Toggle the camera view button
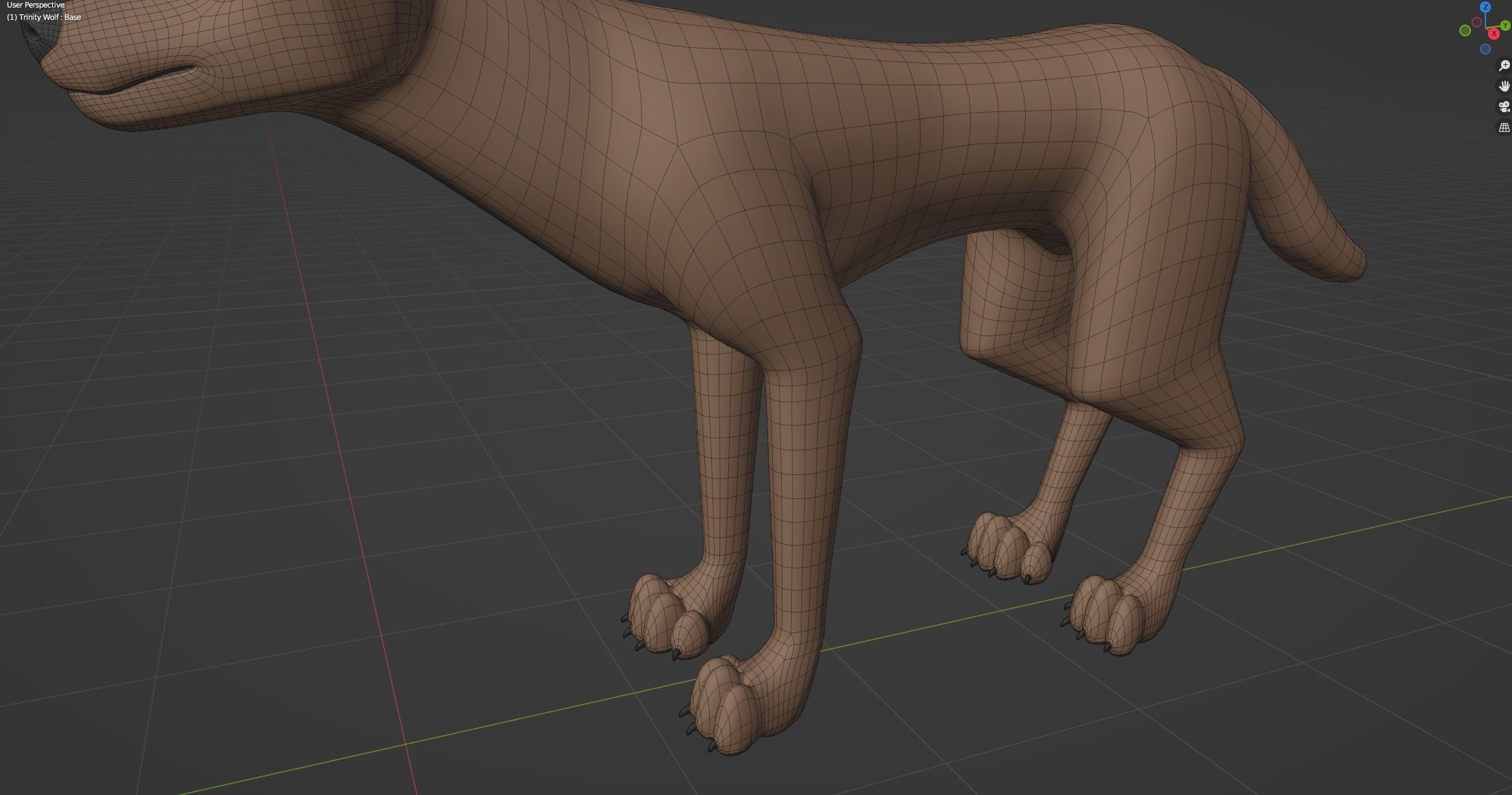 1504,107
